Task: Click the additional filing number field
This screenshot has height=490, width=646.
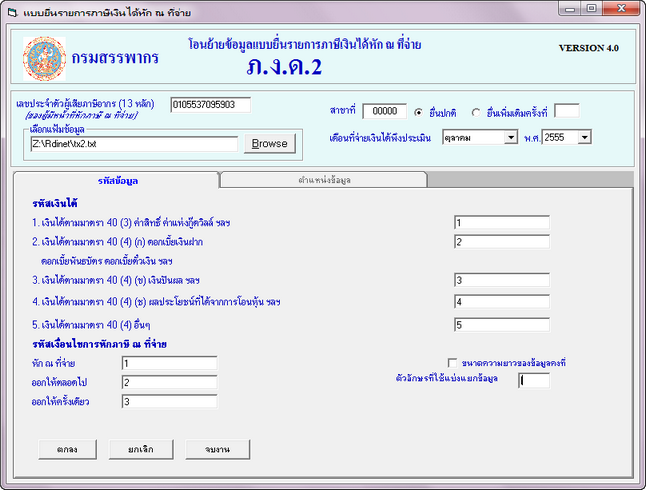Action: [x=567, y=111]
